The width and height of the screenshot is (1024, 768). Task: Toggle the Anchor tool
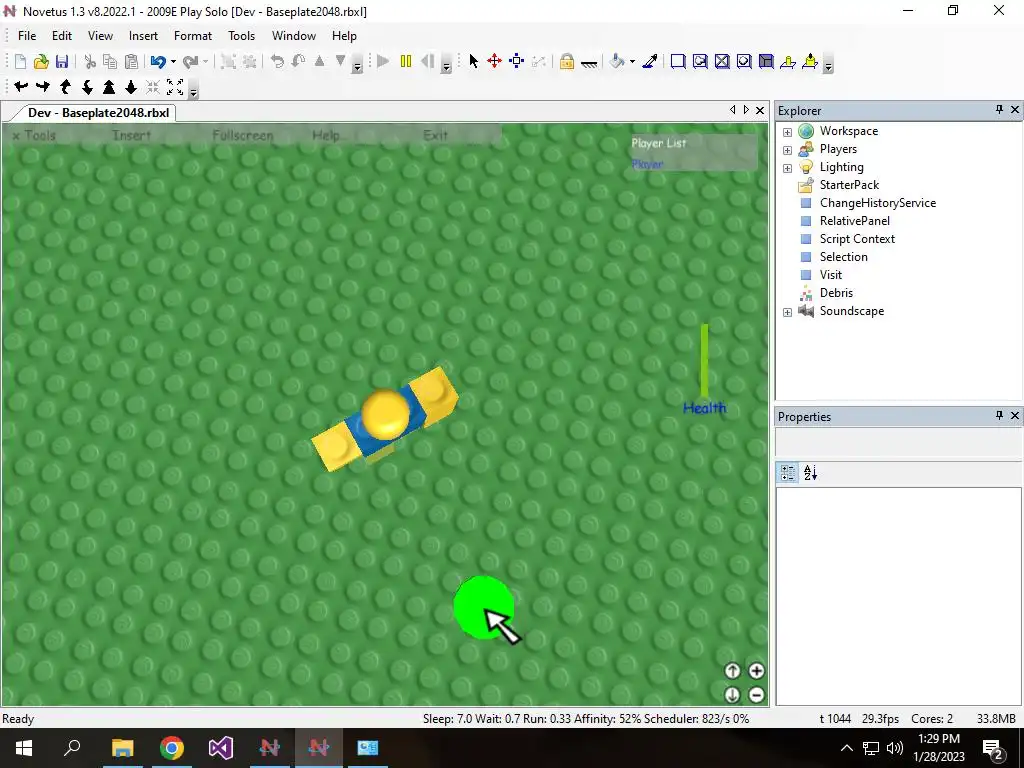coord(588,63)
